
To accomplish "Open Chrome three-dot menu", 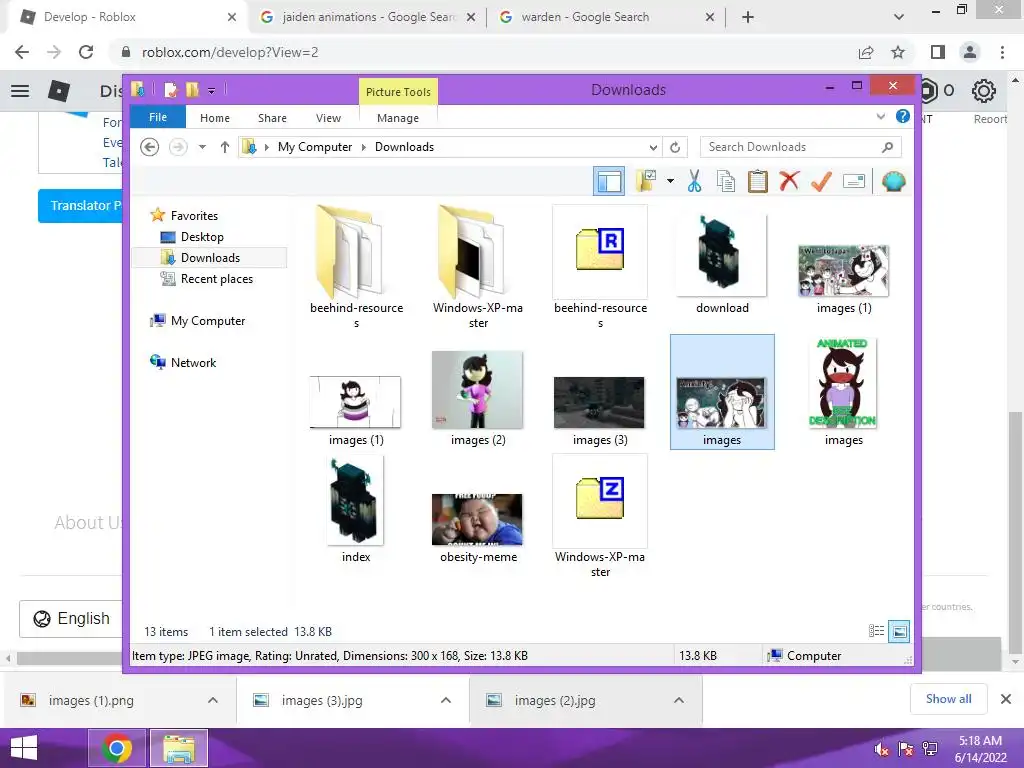I will point(1002,52).
